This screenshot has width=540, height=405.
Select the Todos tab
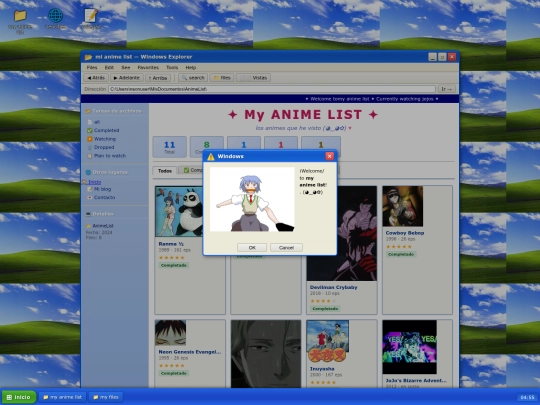[165, 171]
